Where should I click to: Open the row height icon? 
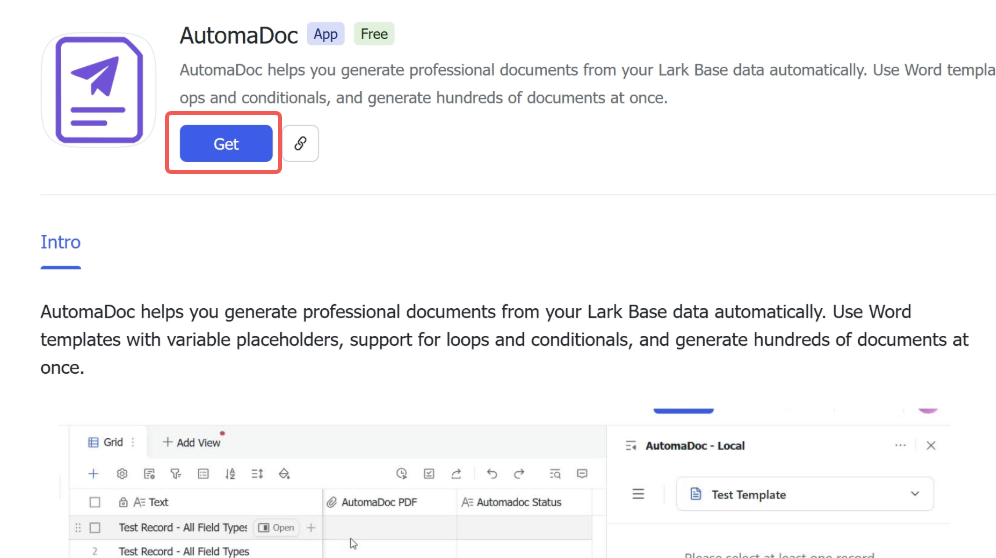point(257,473)
